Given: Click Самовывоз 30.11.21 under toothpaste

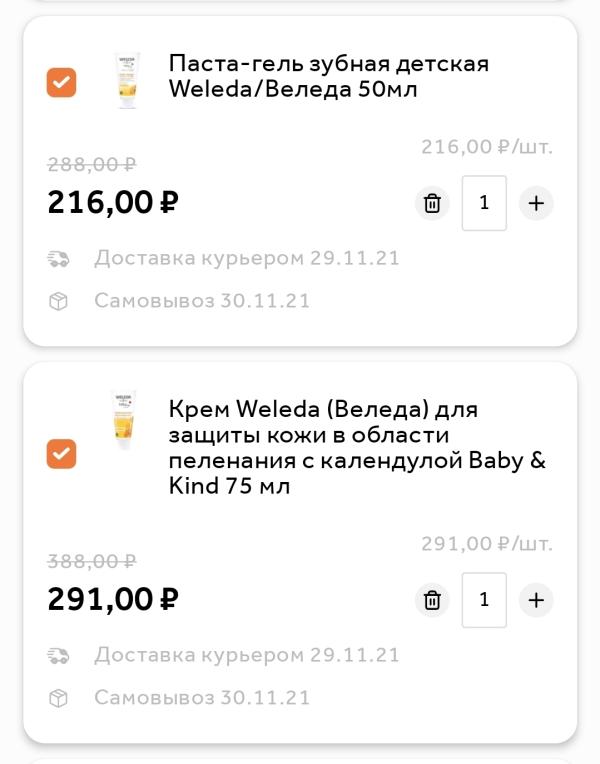Looking at the screenshot, I should (202, 301).
